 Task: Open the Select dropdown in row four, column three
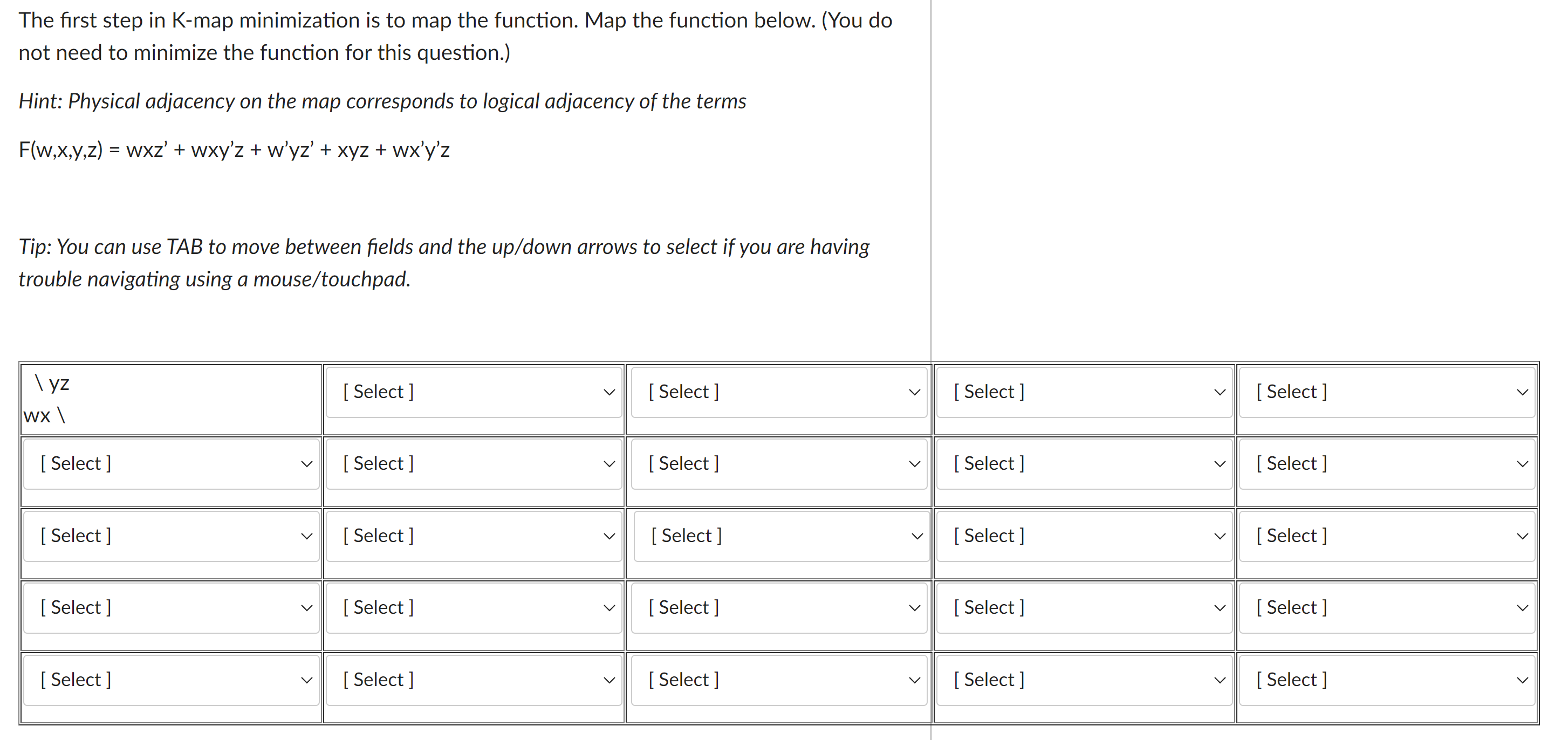point(779,680)
